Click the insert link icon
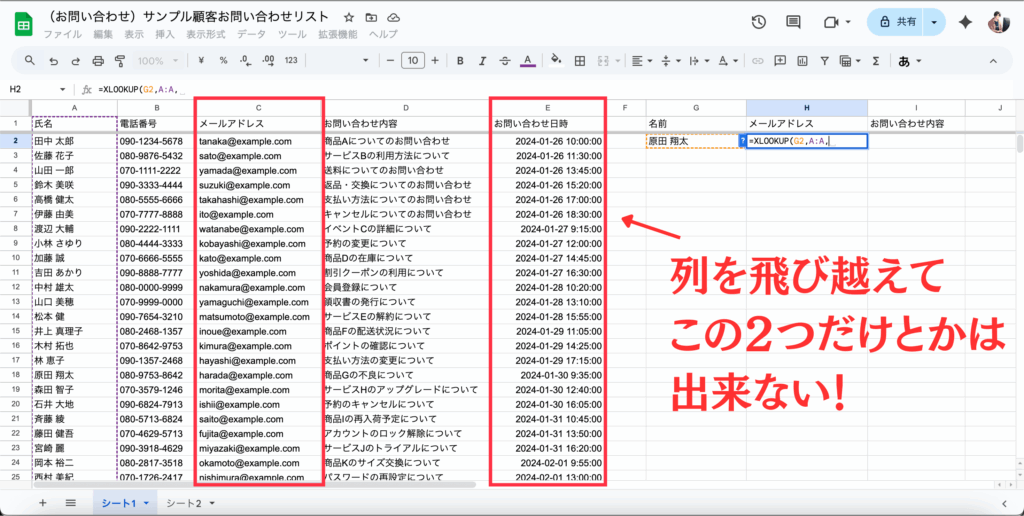This screenshot has height=516, width=1024. coord(758,61)
